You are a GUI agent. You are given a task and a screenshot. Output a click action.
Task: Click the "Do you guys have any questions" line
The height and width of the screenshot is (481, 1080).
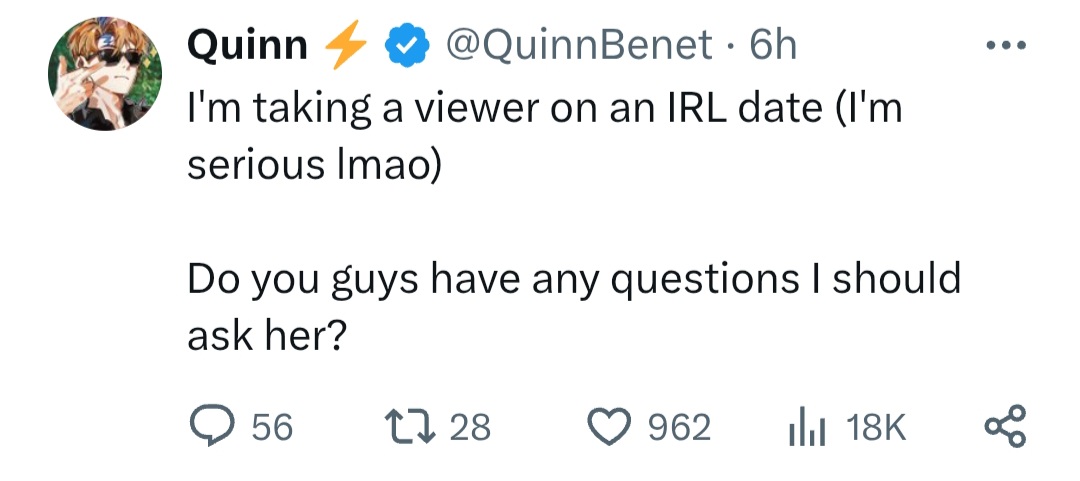coord(573,278)
